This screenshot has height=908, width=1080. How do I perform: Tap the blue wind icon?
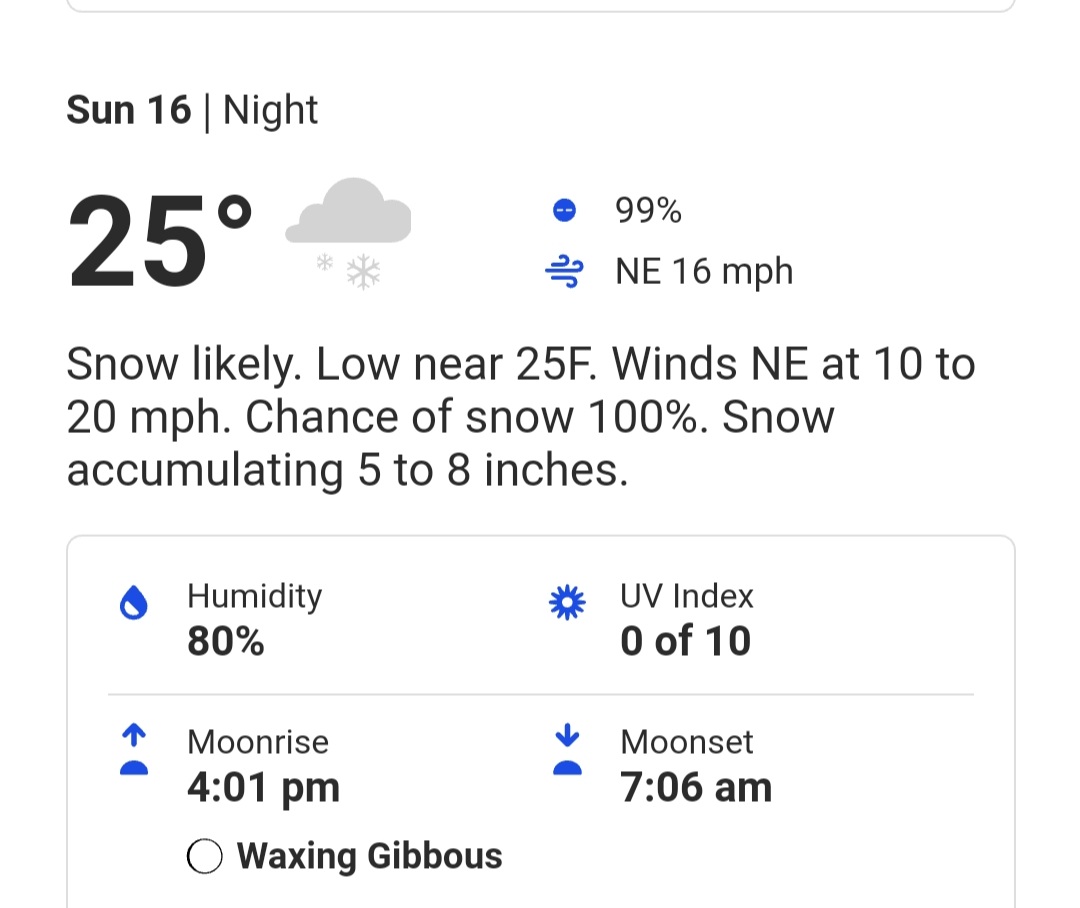pyautogui.click(x=564, y=271)
